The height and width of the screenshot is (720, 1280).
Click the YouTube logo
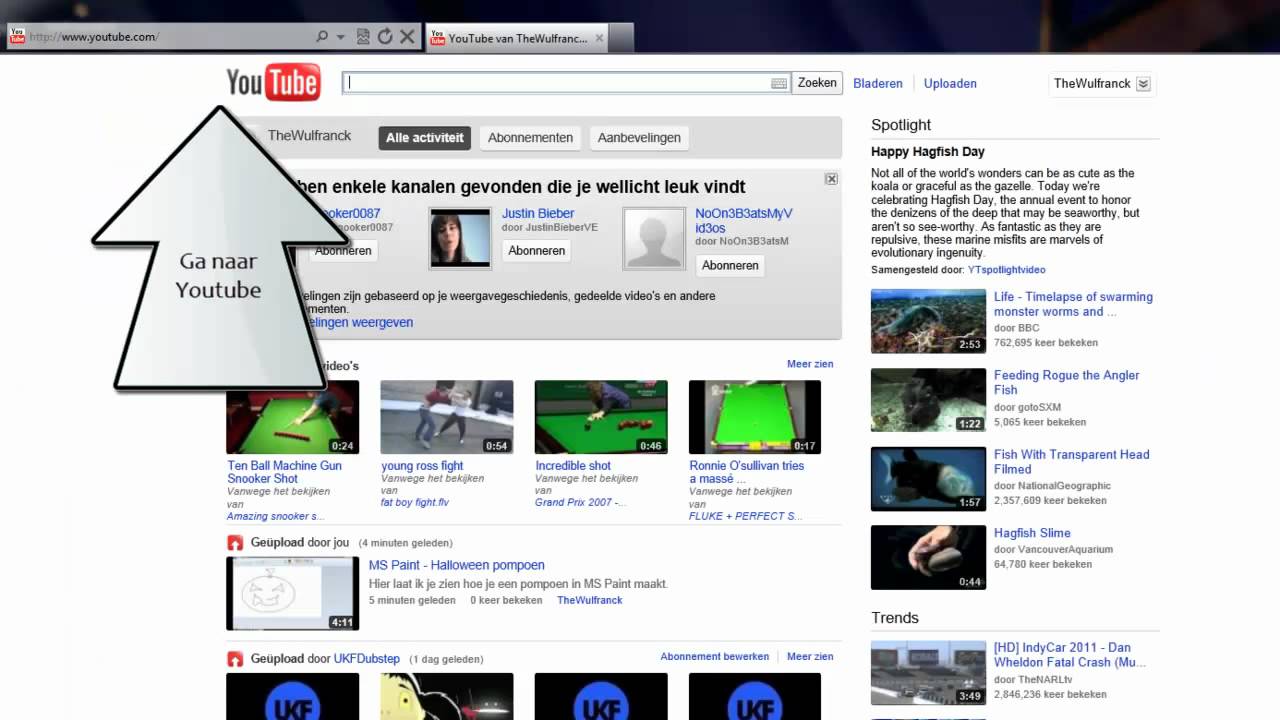(x=273, y=82)
